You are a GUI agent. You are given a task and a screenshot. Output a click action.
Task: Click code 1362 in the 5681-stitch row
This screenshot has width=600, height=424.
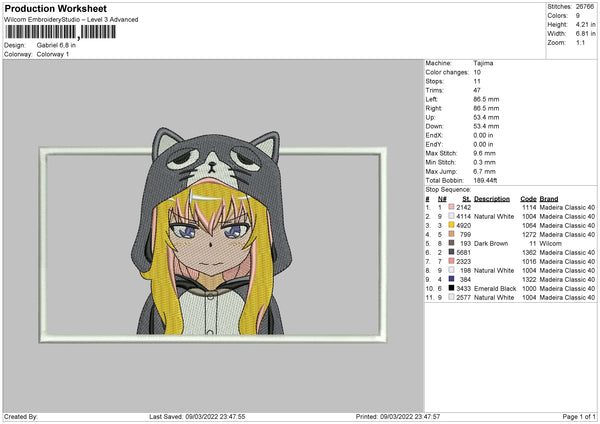529,252
